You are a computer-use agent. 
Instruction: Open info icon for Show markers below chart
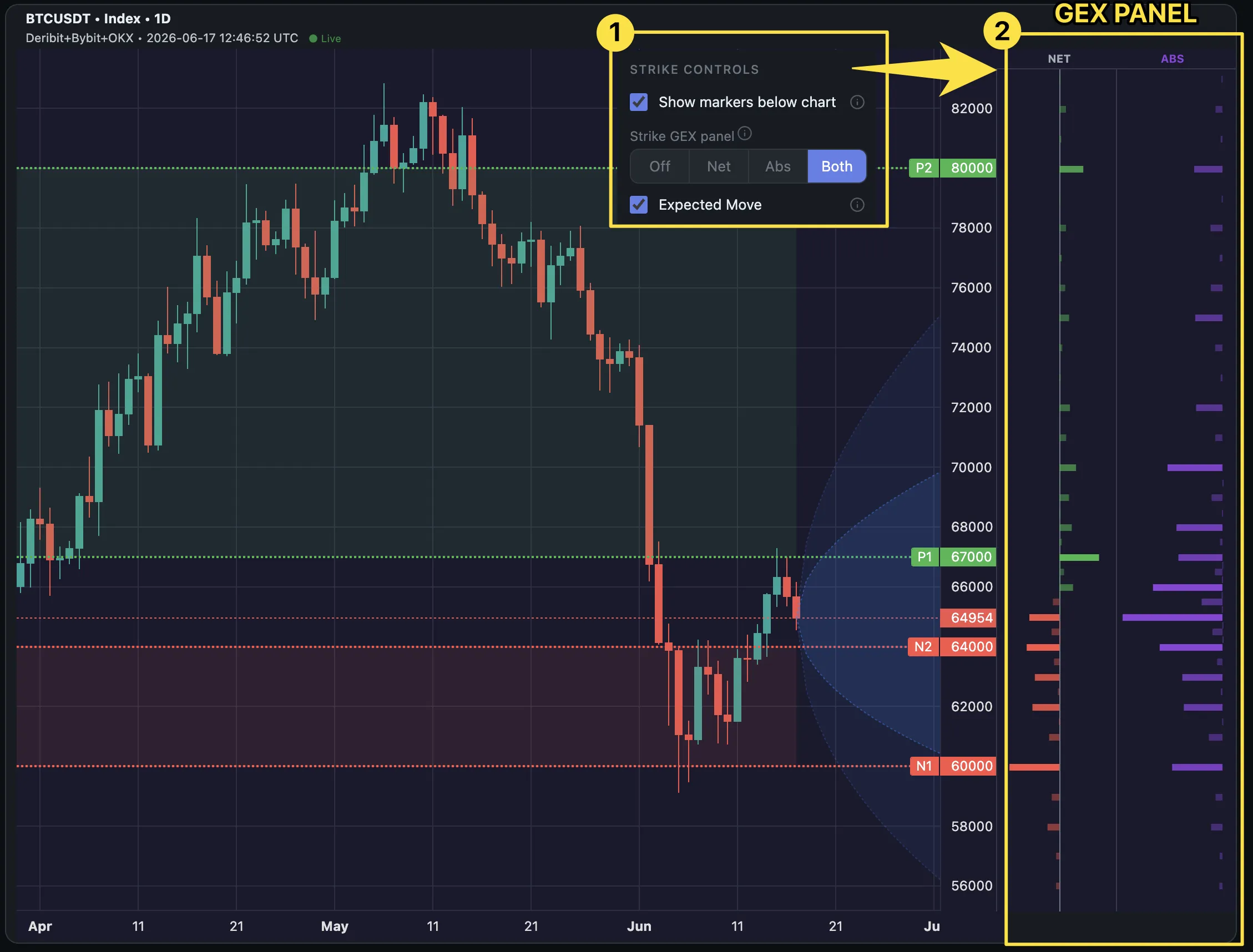(x=857, y=102)
